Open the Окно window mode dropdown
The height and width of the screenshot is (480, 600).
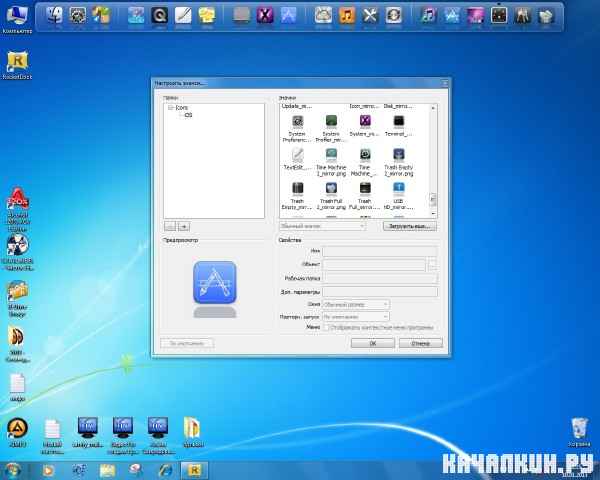click(356, 305)
